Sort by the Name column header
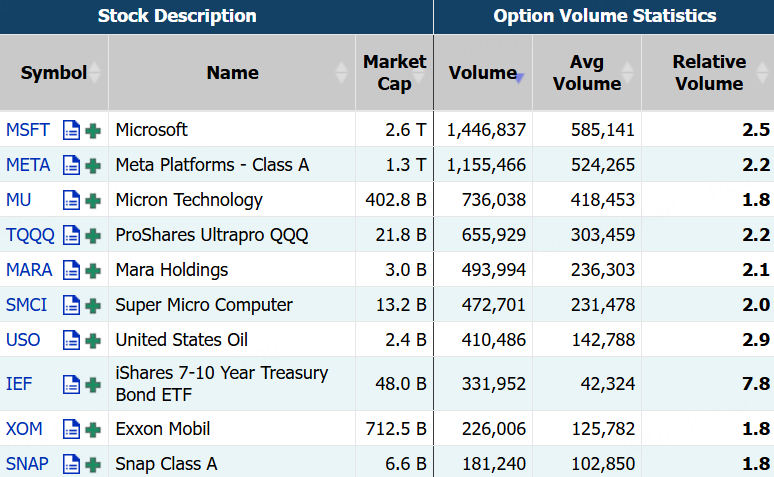This screenshot has width=774, height=477. [232, 73]
